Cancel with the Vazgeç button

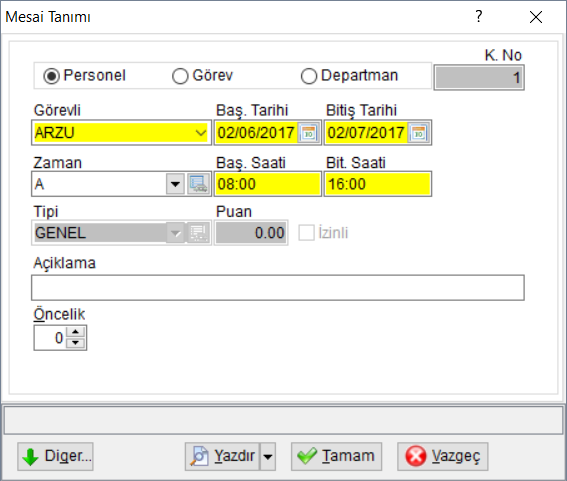coord(443,456)
